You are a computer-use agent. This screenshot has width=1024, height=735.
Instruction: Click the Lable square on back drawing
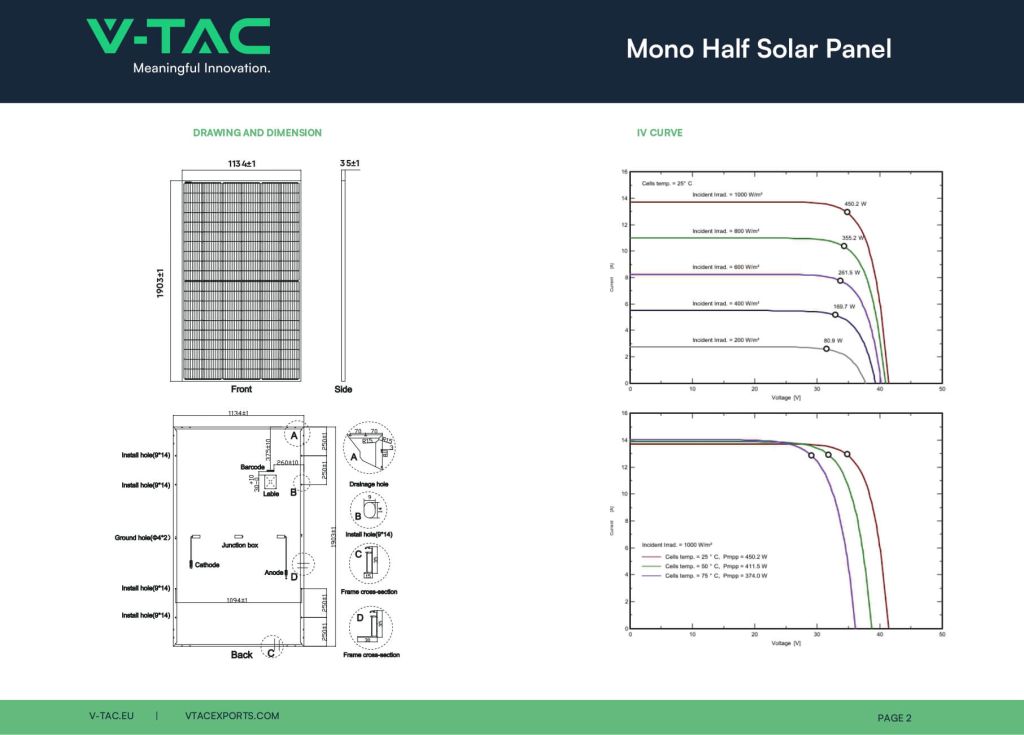pos(270,481)
